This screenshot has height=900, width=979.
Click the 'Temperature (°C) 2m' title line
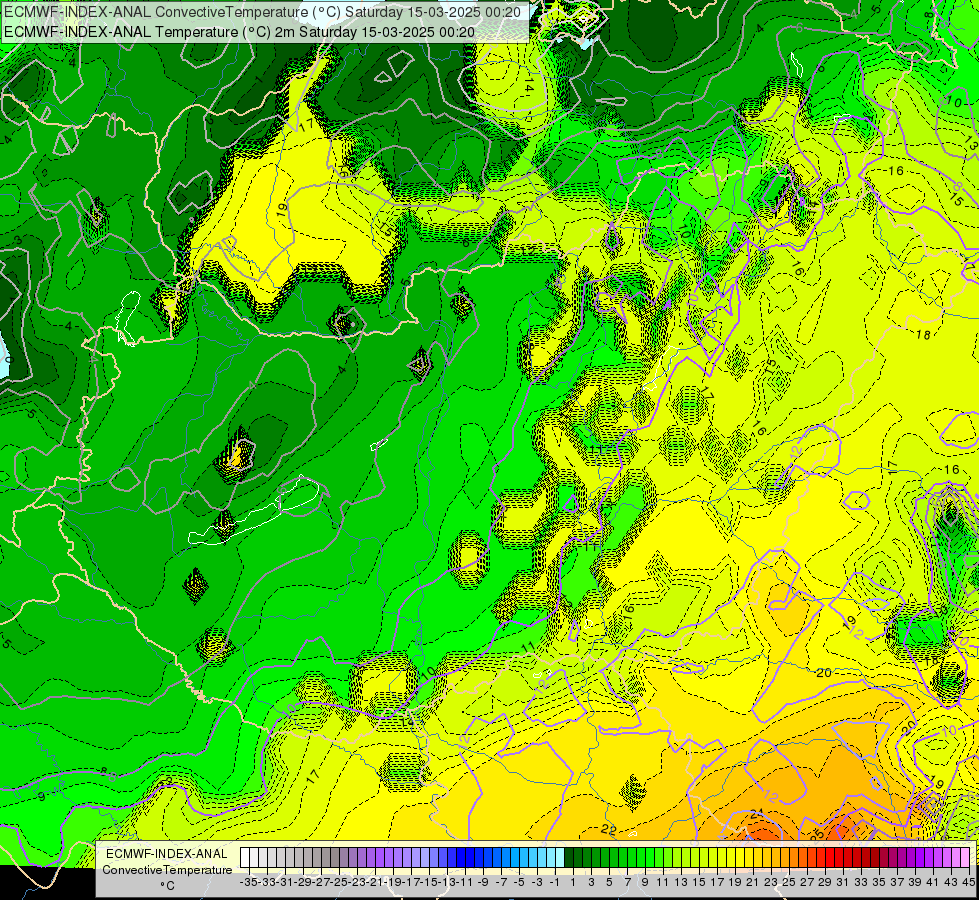pyautogui.click(x=239, y=32)
